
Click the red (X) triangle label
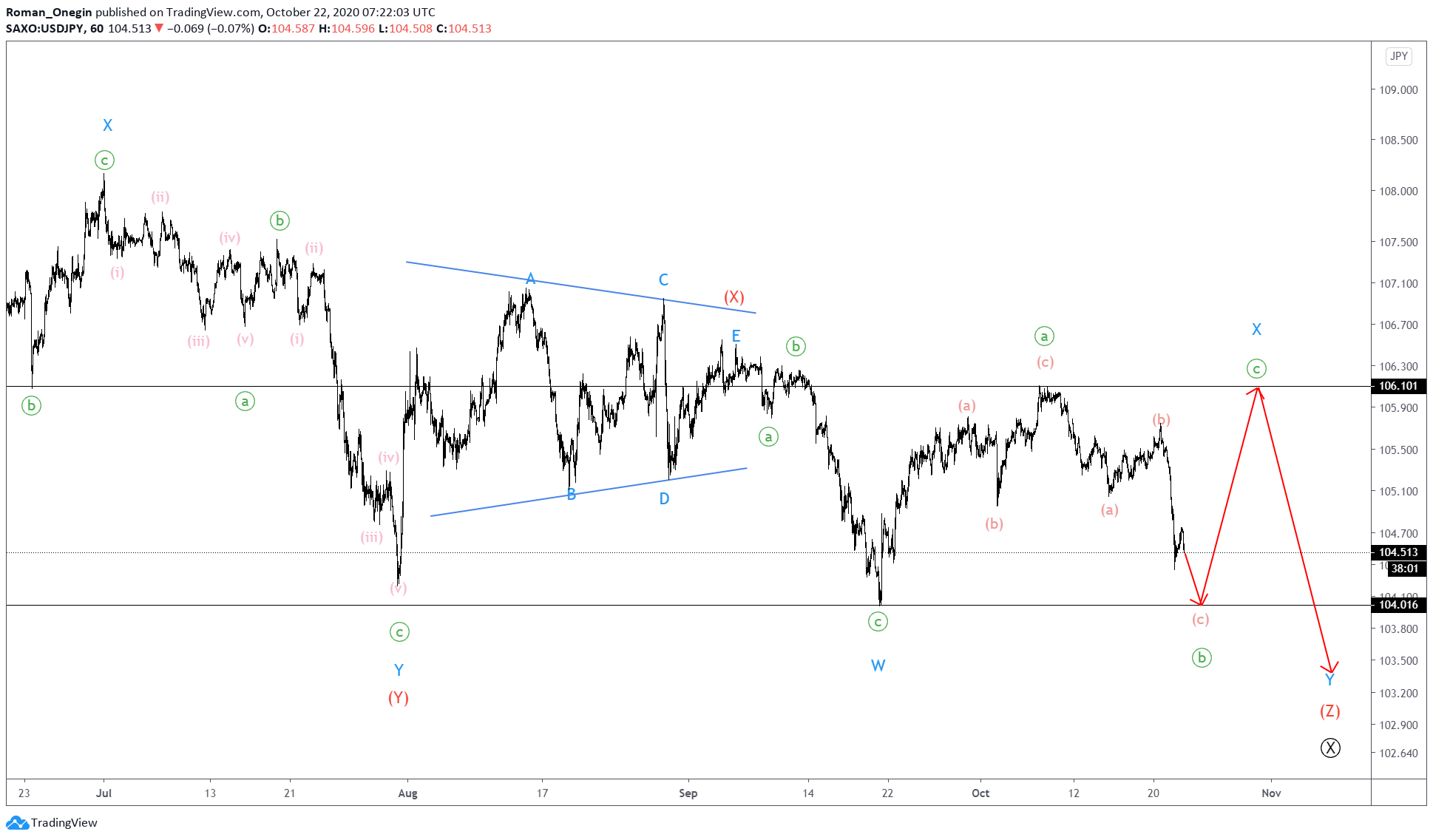click(734, 297)
